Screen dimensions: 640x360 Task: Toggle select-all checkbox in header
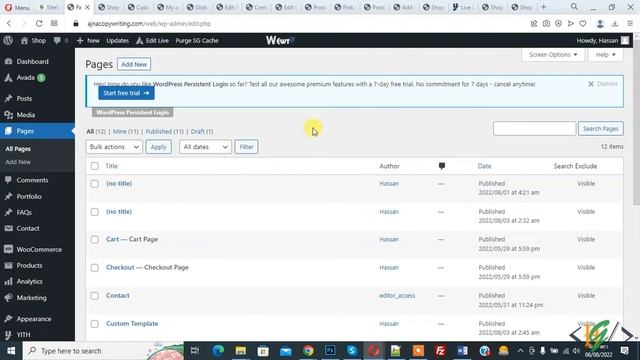95,166
